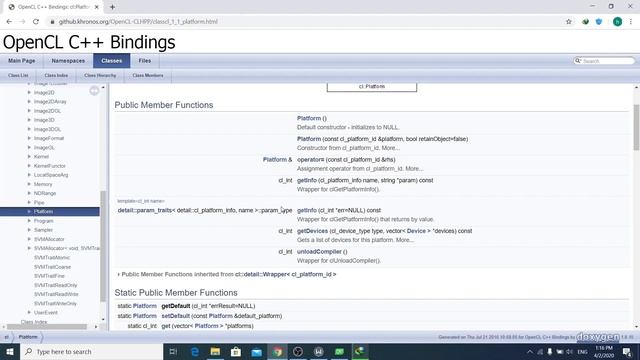Launch Microsoft Edge from the taskbar

(195, 351)
